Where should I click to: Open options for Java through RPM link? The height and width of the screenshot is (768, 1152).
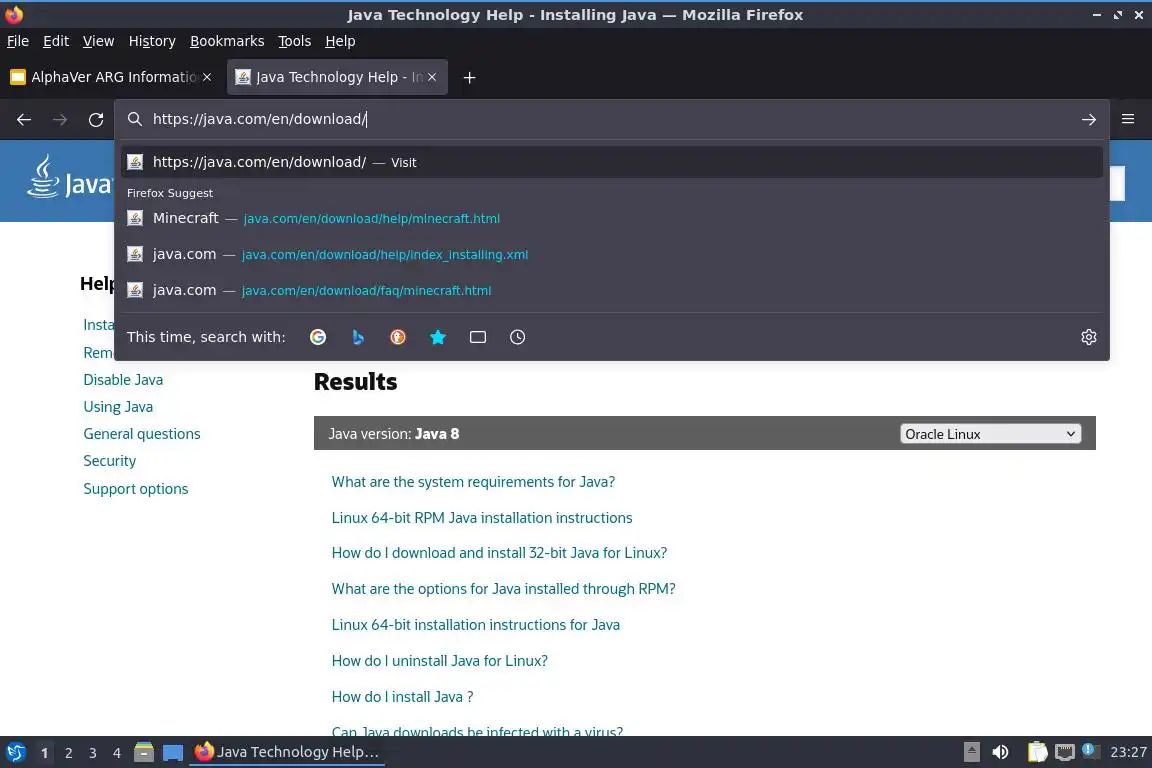[x=503, y=589]
